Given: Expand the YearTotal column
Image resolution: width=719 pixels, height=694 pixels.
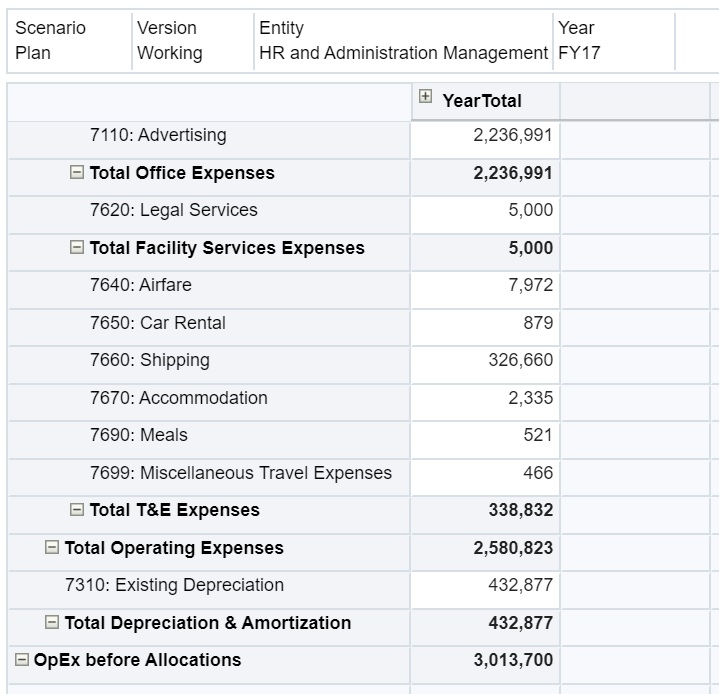Looking at the screenshot, I should tap(426, 98).
